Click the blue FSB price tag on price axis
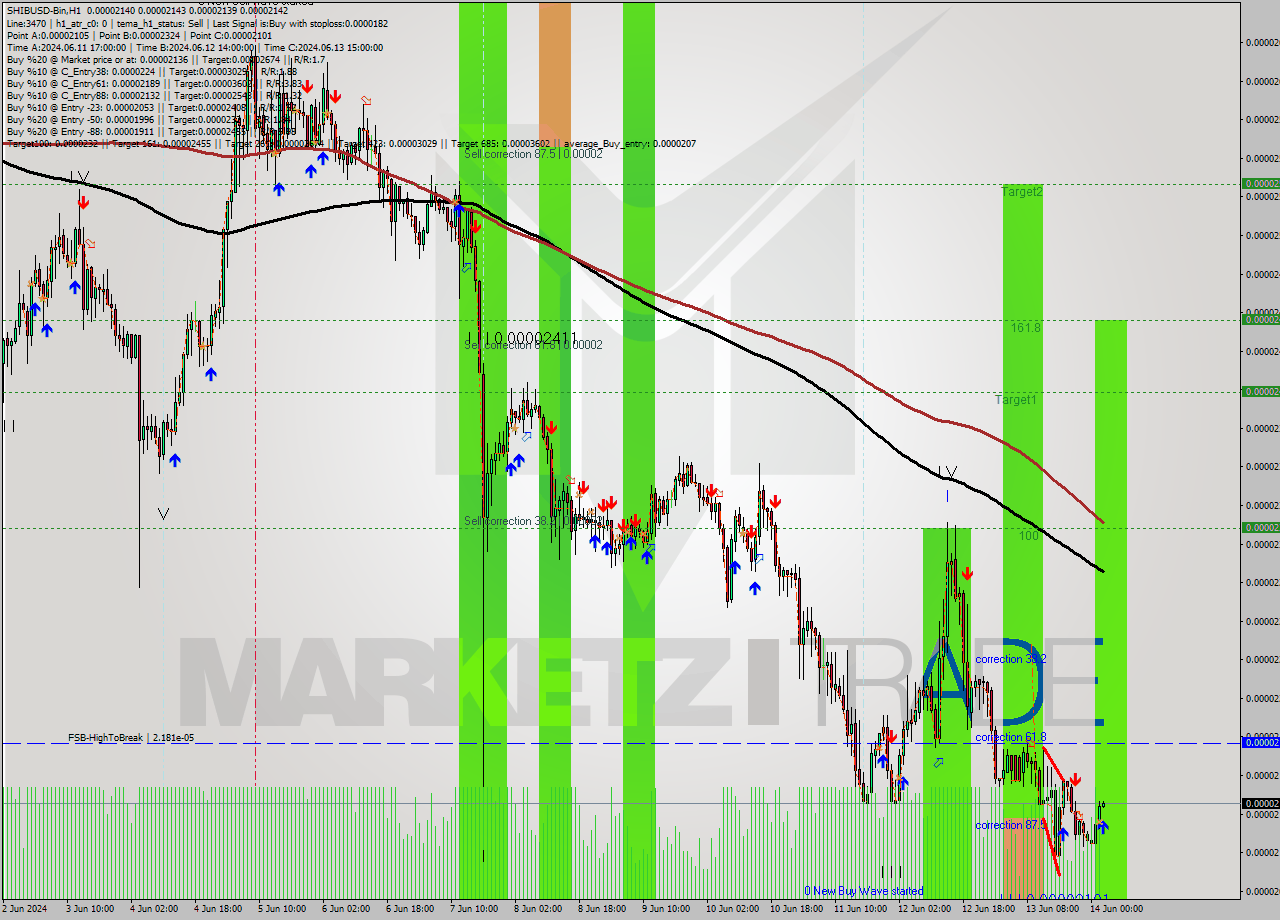The image size is (1280, 920). [1260, 742]
